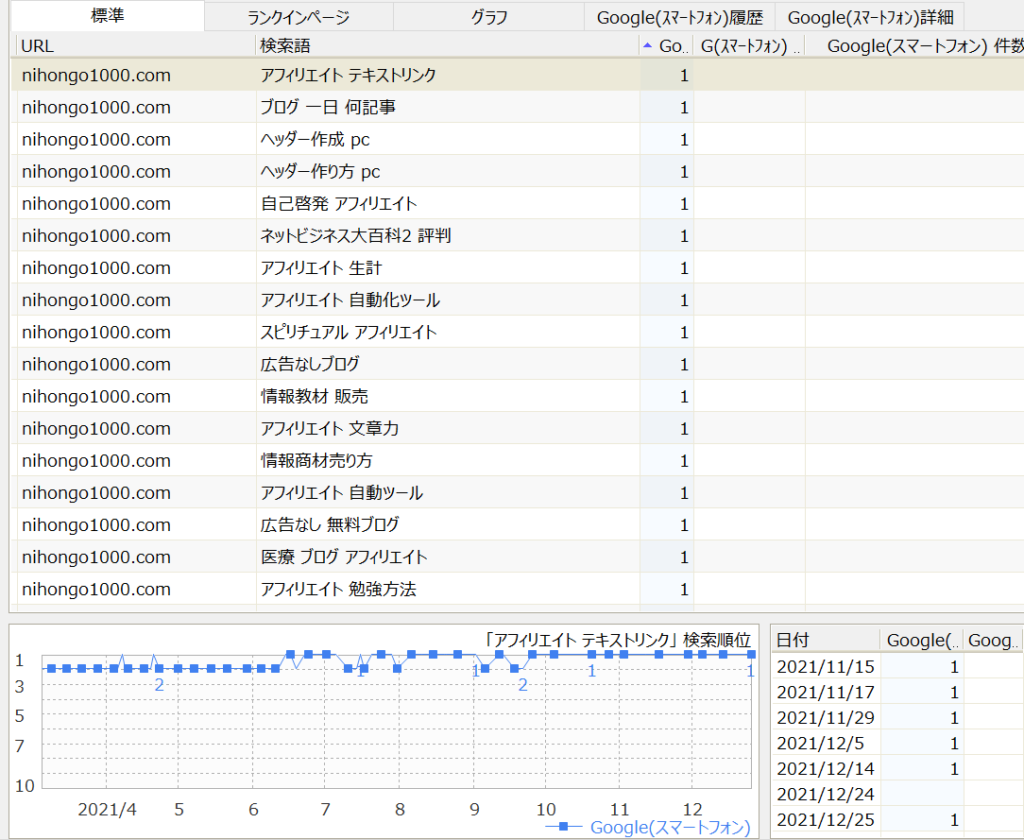Select the row アフィリエイト 勉強方法
Screen dimensions: 1024x840
point(517,589)
